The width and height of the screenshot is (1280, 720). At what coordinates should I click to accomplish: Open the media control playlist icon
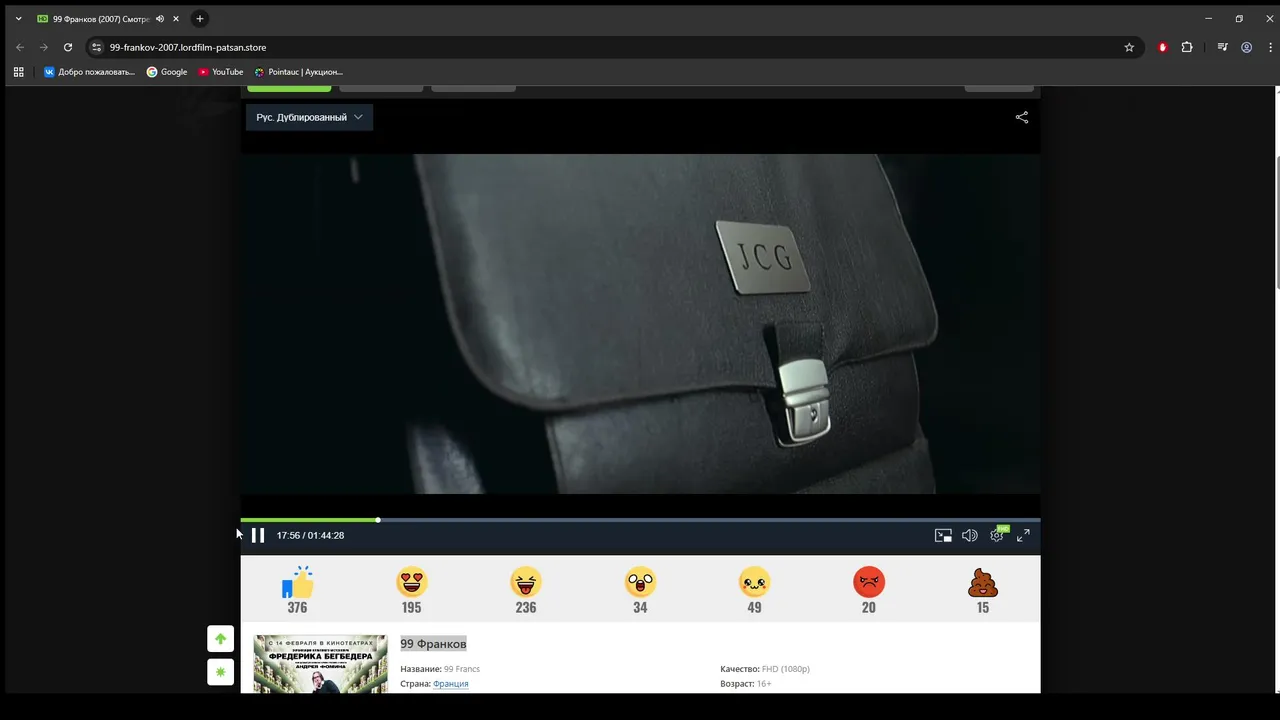pyautogui.click(x=1222, y=47)
